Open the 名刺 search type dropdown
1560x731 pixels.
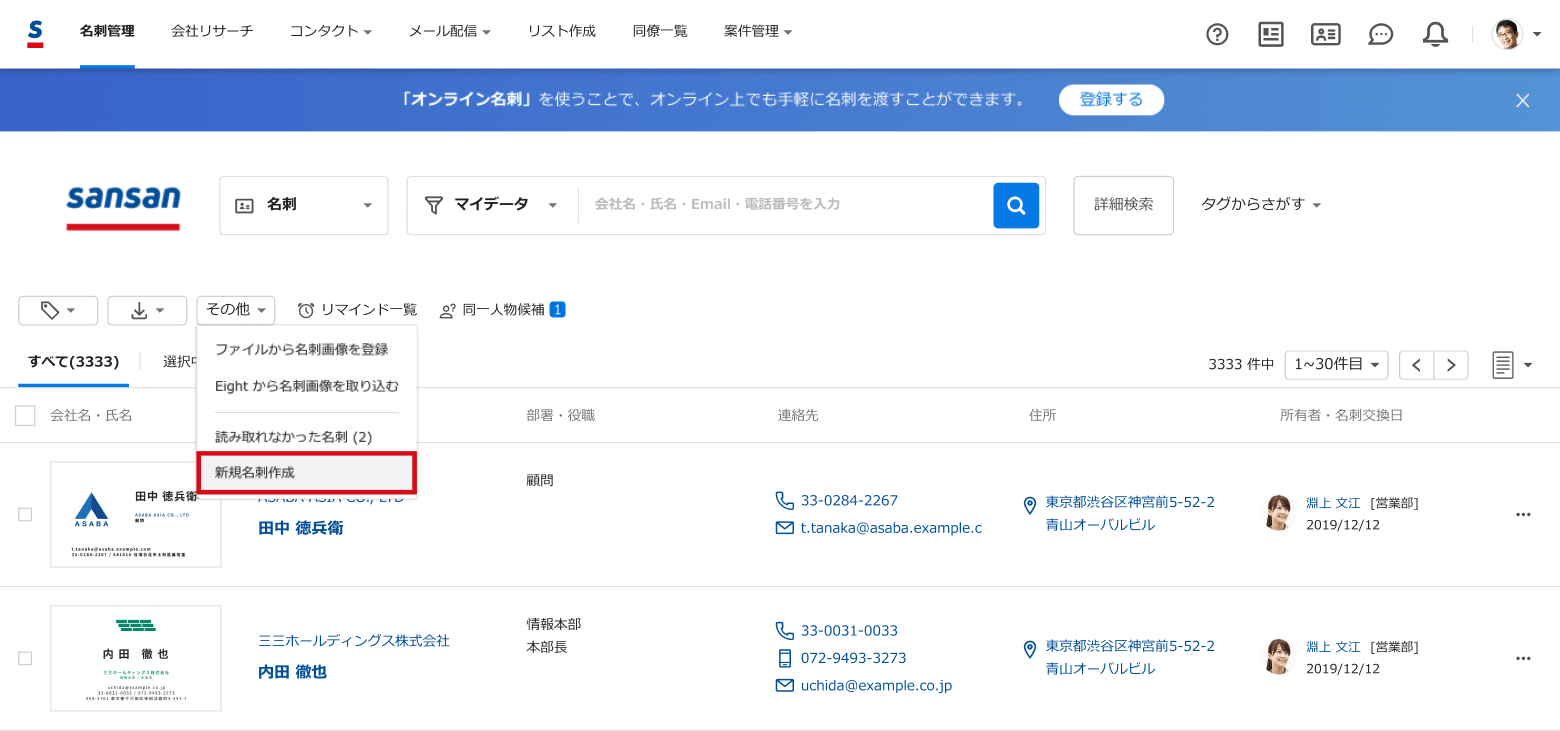tap(304, 205)
